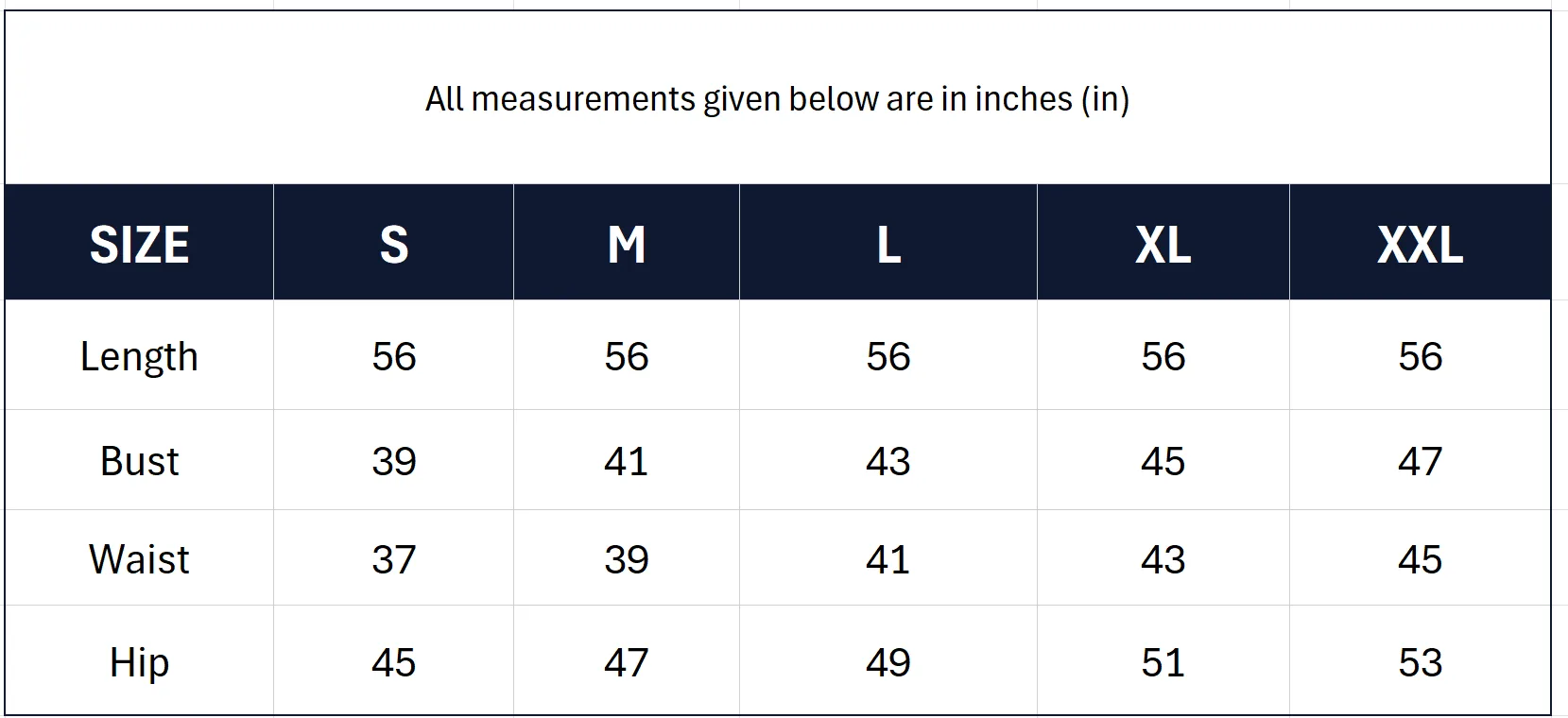Click the M column header
Viewport: 1568px width, 718px height.
point(626,245)
